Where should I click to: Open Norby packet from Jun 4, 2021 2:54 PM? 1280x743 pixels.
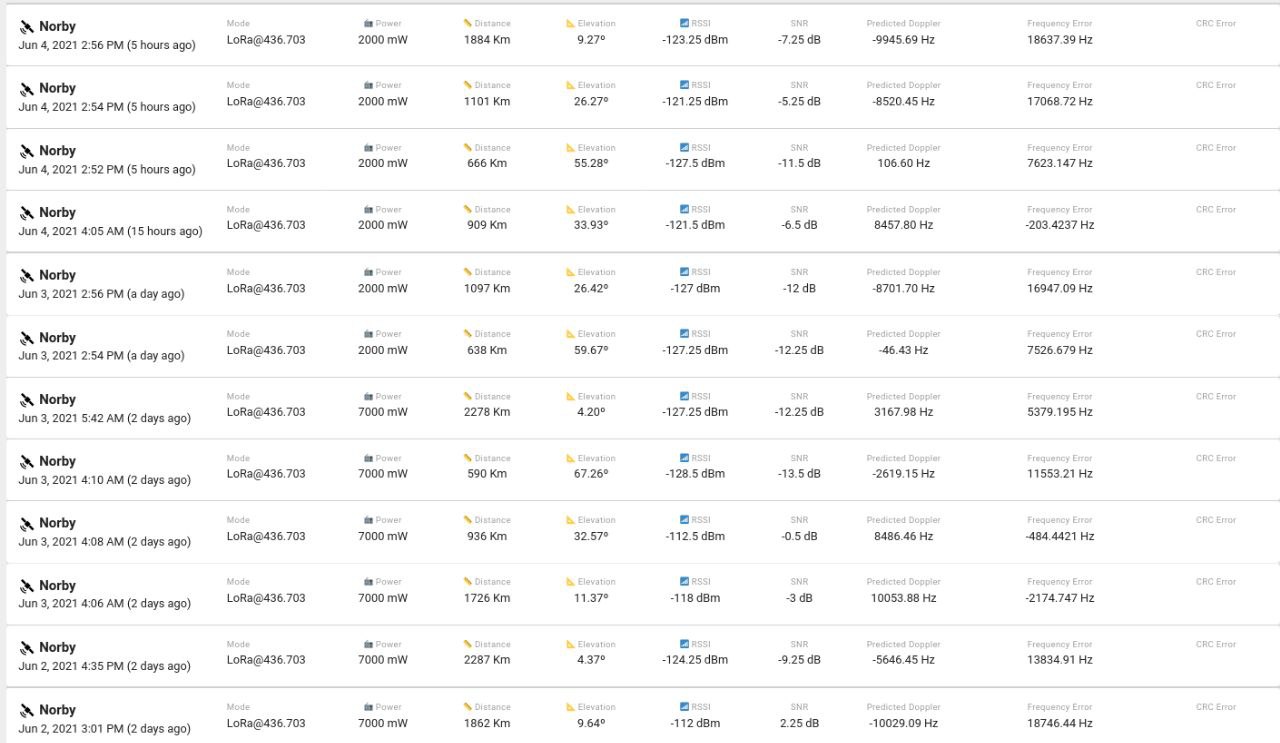57,89
